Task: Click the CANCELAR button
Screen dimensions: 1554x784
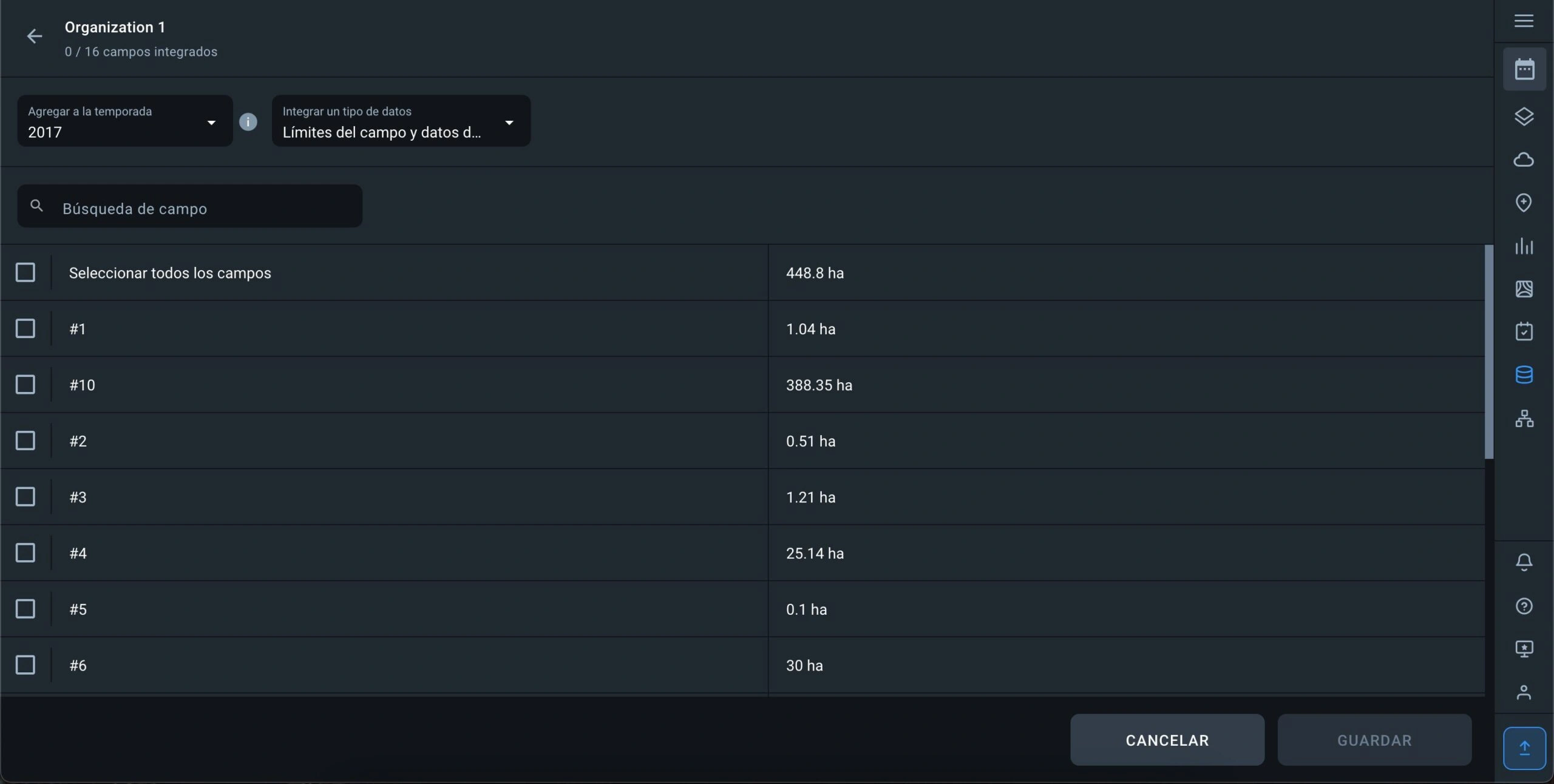Action: click(x=1167, y=740)
